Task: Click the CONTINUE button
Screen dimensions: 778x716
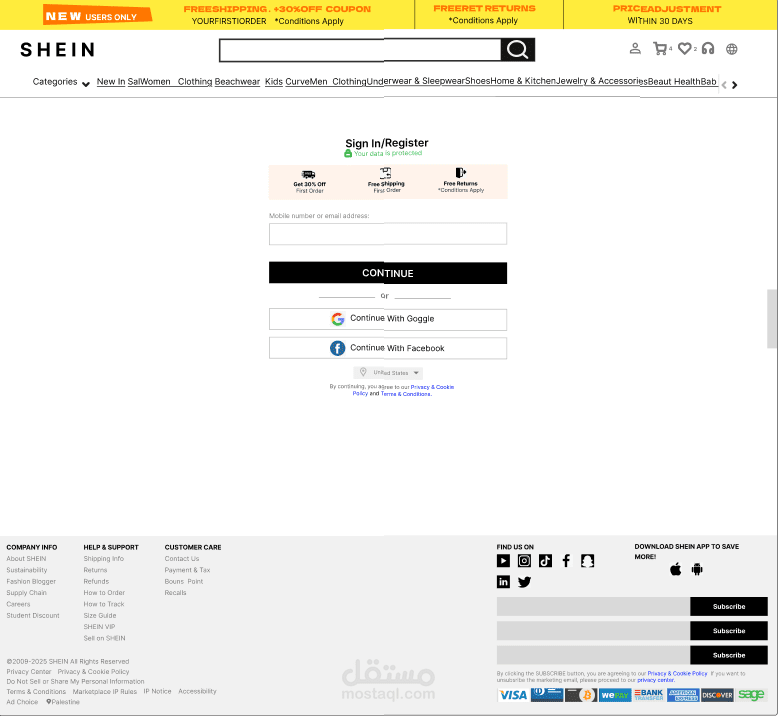Action: click(388, 273)
